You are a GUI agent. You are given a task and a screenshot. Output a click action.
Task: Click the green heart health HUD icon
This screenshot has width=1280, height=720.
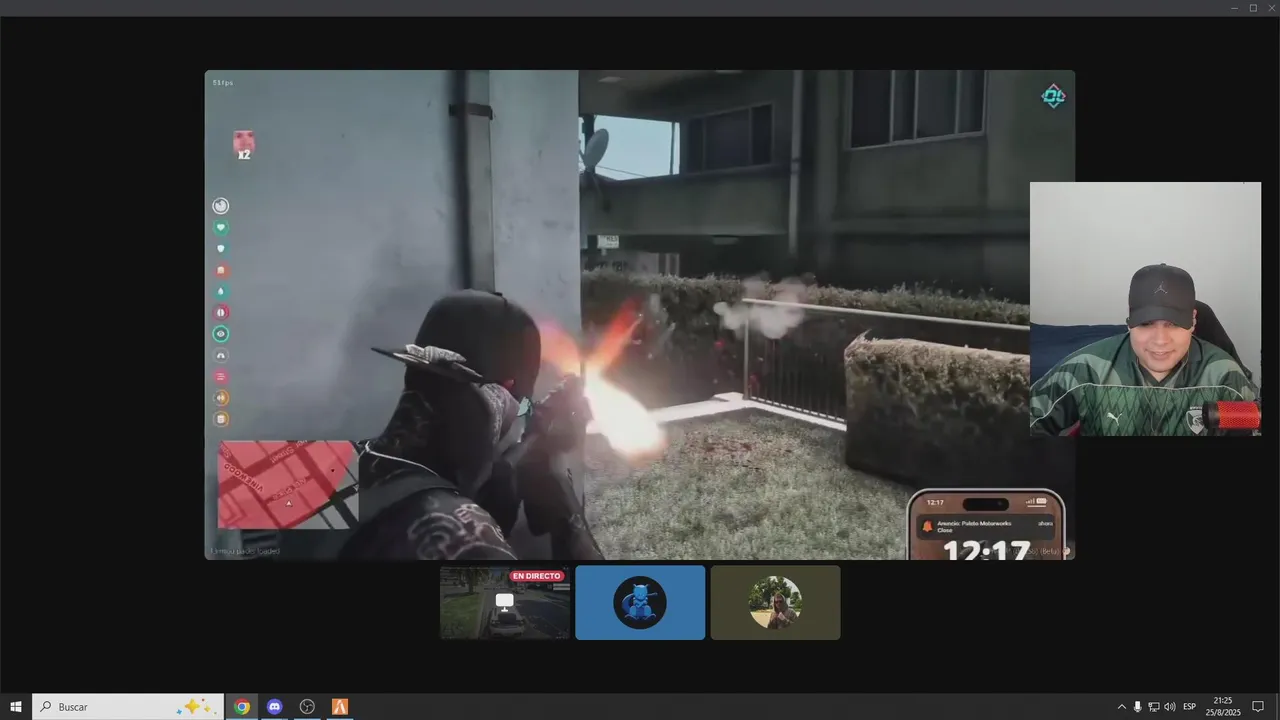tap(221, 228)
